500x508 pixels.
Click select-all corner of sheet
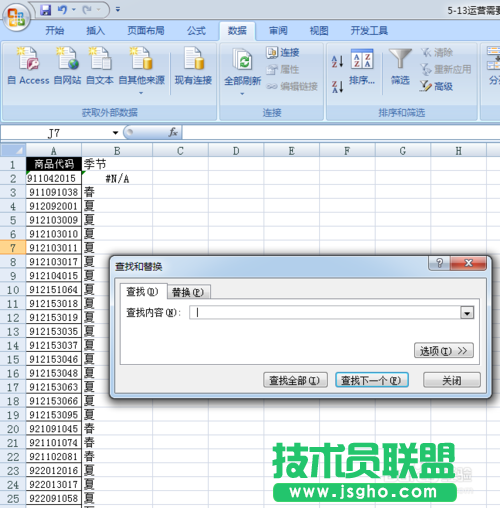pos(13,151)
